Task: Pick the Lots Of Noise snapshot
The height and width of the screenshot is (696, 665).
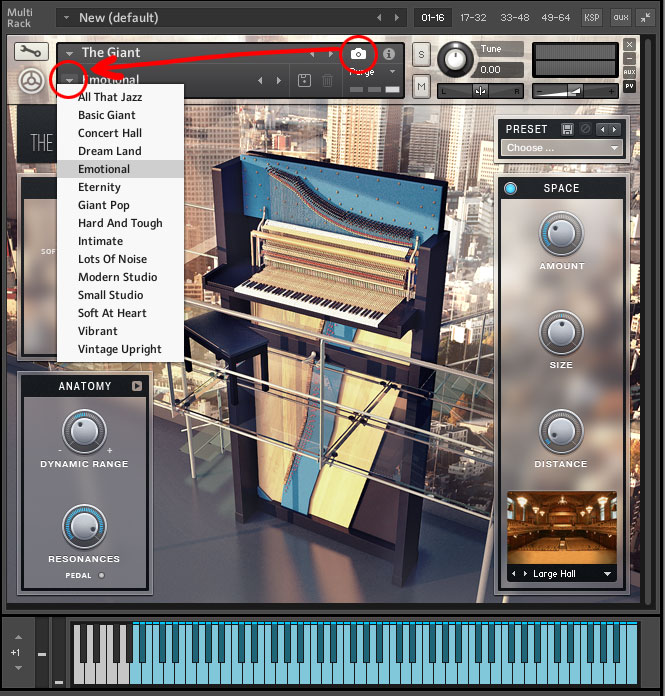Action: pos(120,259)
